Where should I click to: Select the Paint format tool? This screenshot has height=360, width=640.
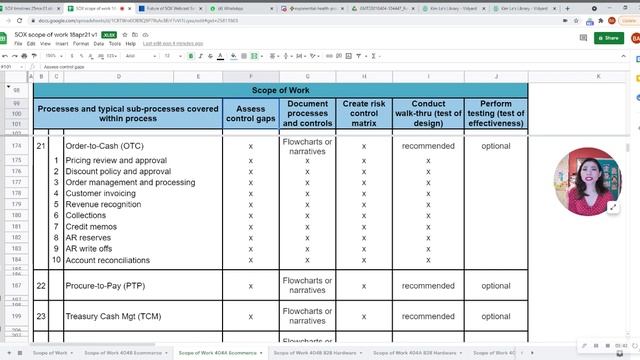point(34,56)
